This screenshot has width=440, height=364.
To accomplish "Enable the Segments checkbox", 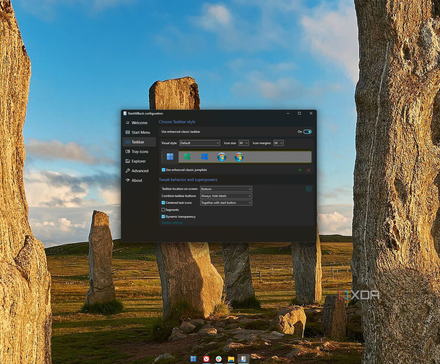I will [x=163, y=210].
